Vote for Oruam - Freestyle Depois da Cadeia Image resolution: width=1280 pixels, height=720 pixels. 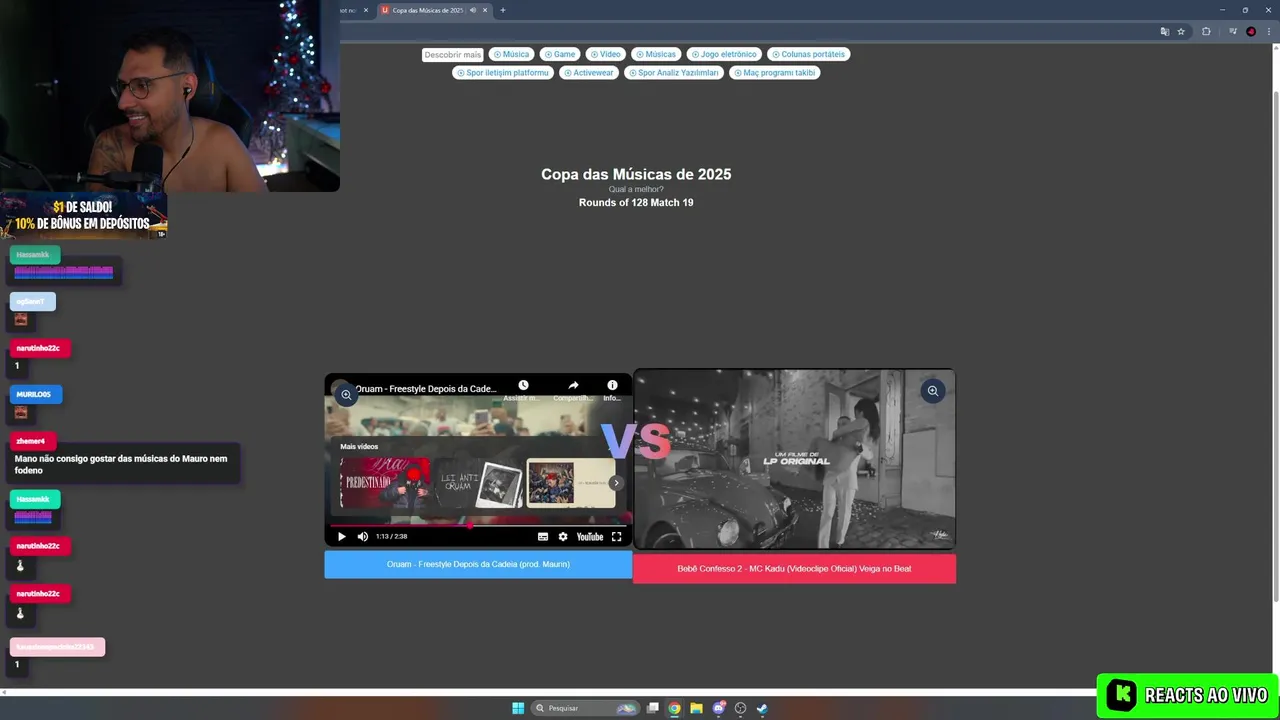point(478,564)
